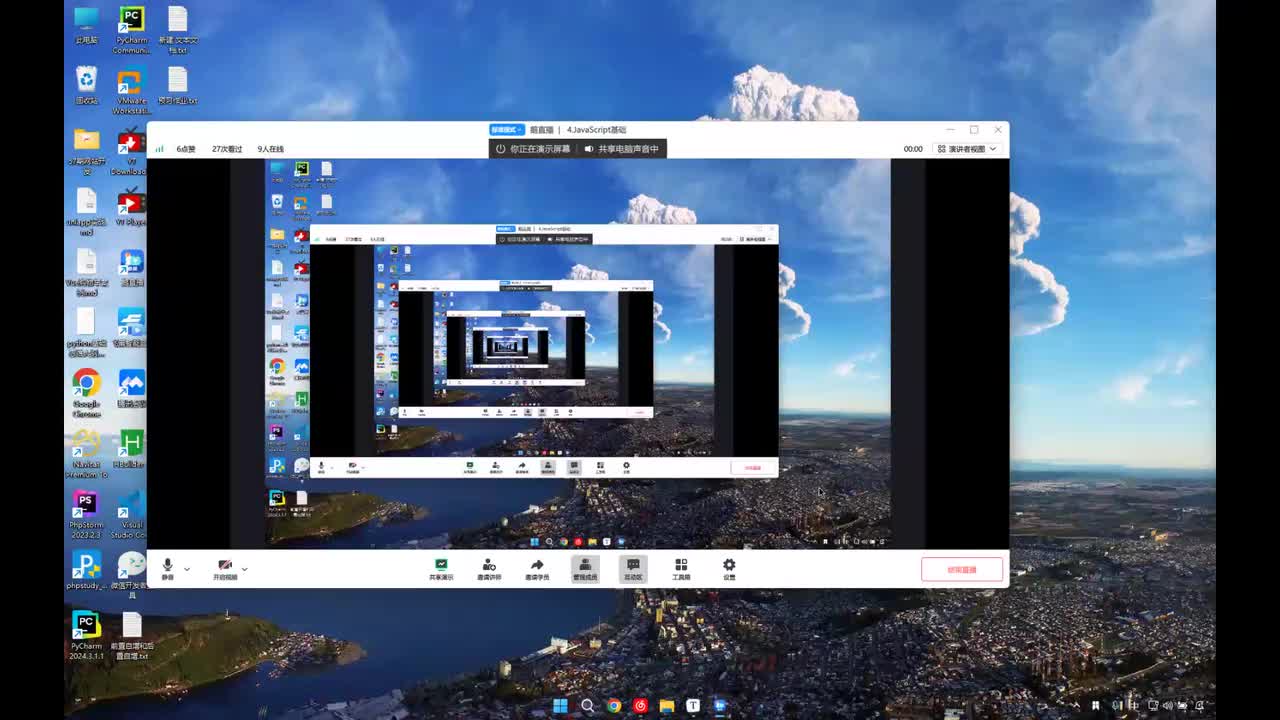Select the Google Chrome desktop icon
This screenshot has width=1280, height=720.
click(x=87, y=393)
